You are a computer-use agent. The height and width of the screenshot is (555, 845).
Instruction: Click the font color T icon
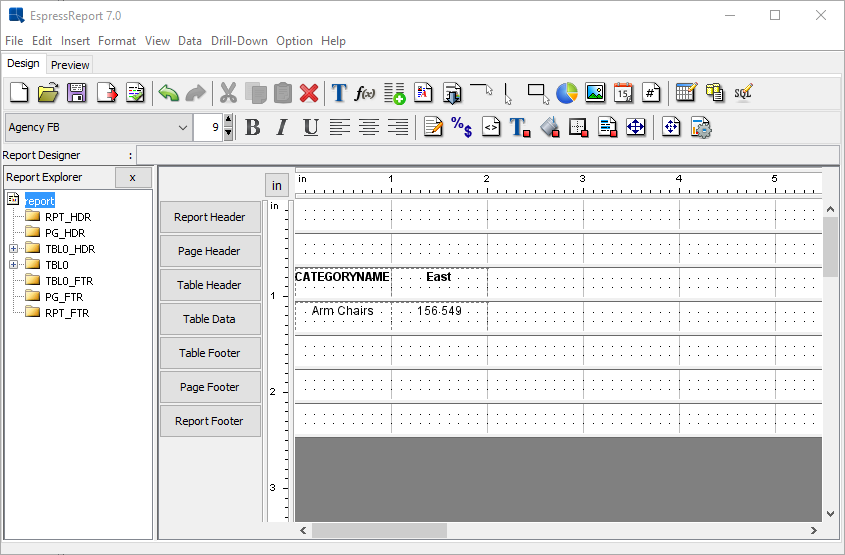520,127
